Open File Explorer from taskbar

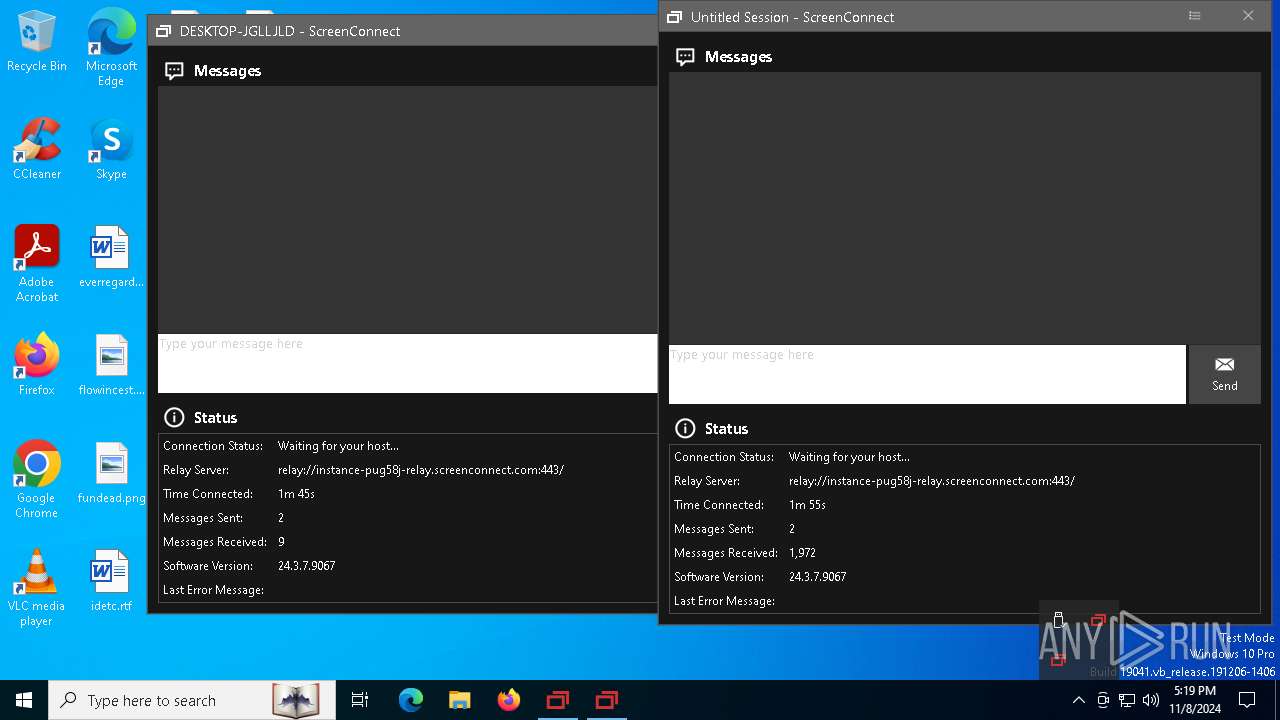click(459, 700)
